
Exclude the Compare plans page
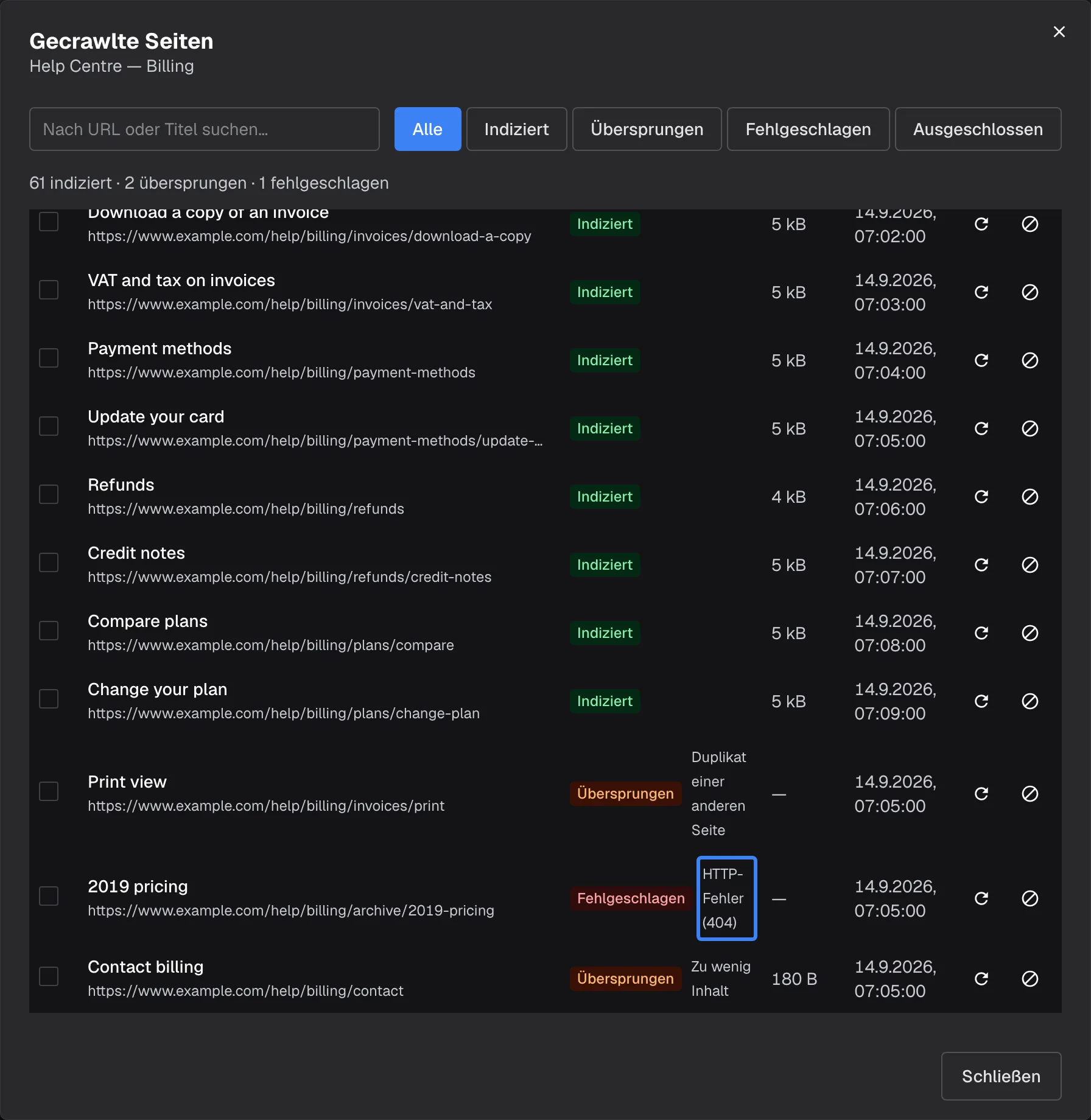coord(1030,633)
